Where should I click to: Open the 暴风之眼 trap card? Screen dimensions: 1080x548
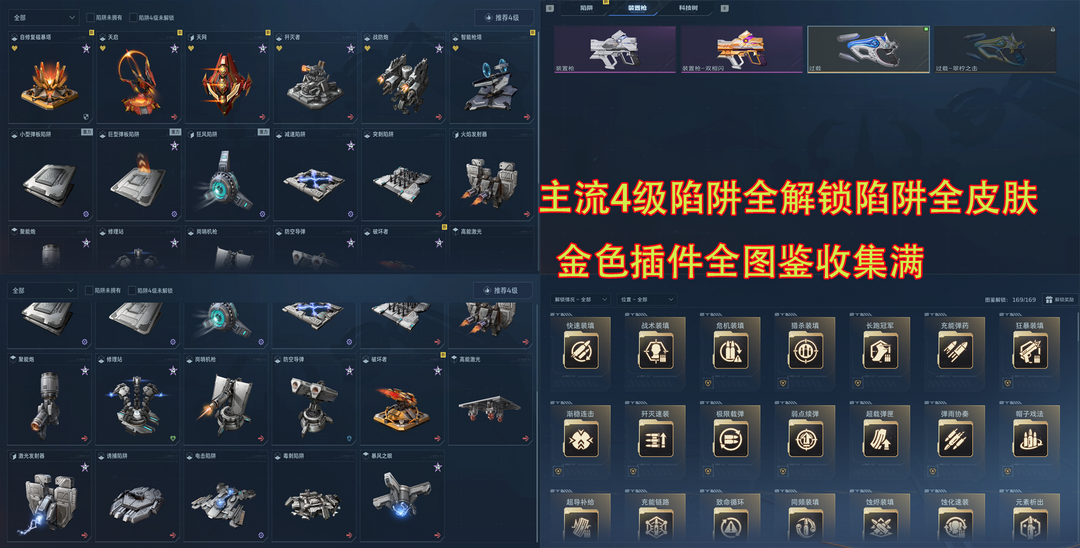click(404, 496)
